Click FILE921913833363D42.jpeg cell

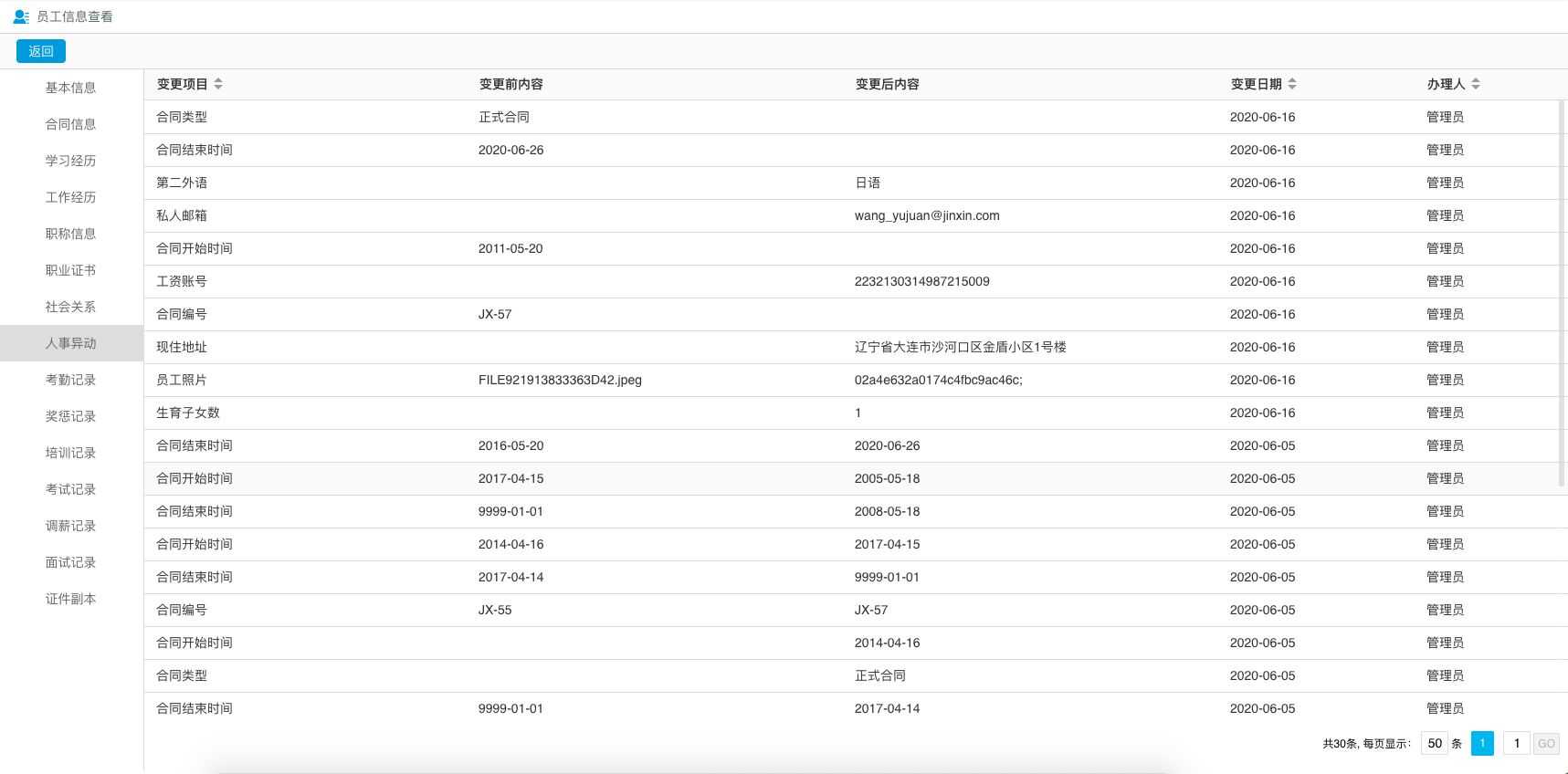pyautogui.click(x=560, y=380)
